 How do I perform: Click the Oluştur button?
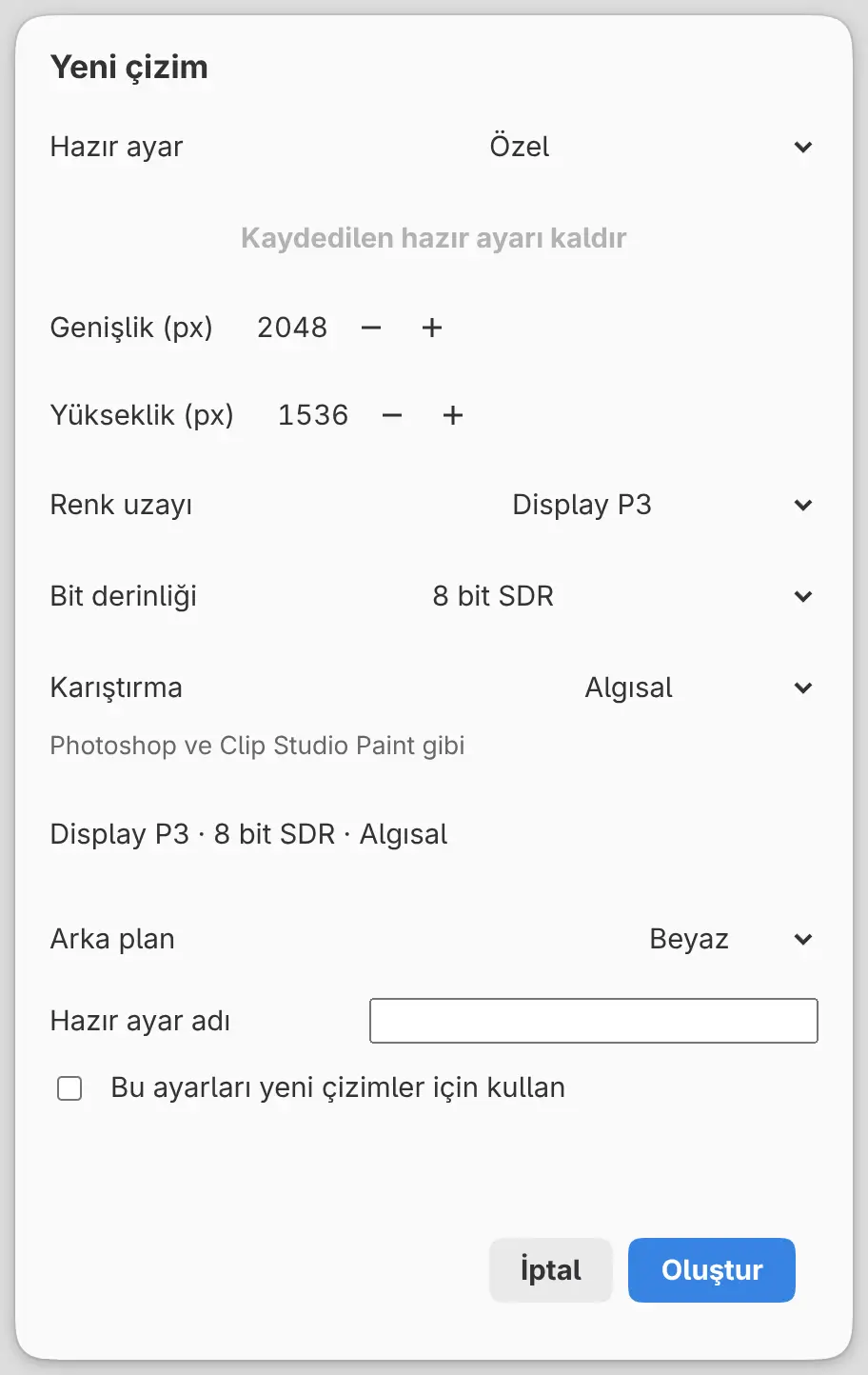coord(712,1270)
